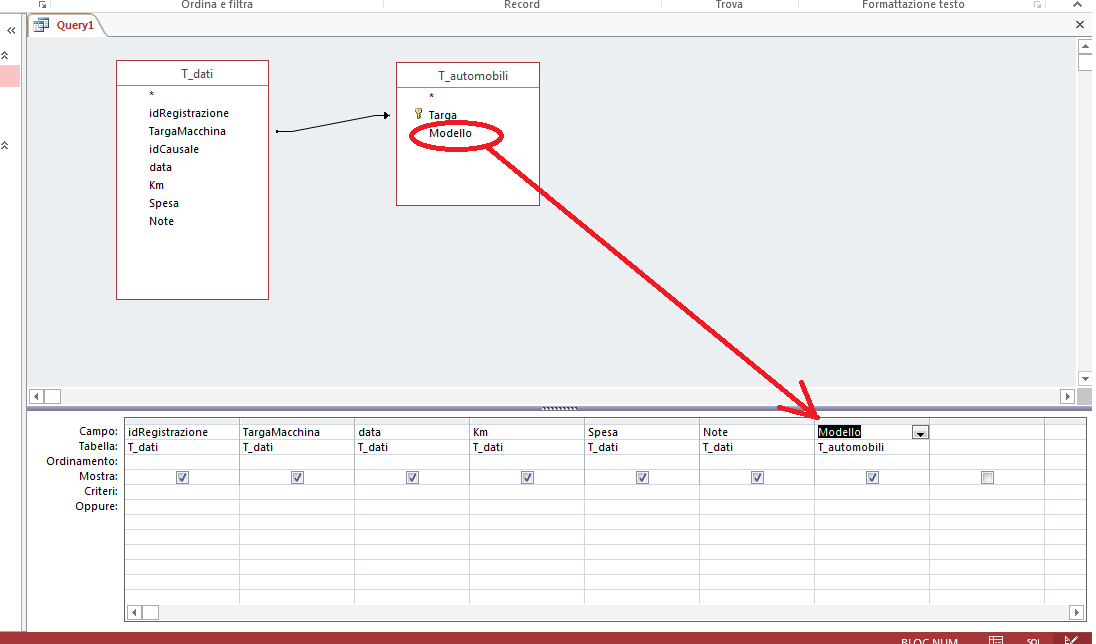
Task: Uncheck Mostra for the idRegistrazione column
Action: [x=182, y=478]
